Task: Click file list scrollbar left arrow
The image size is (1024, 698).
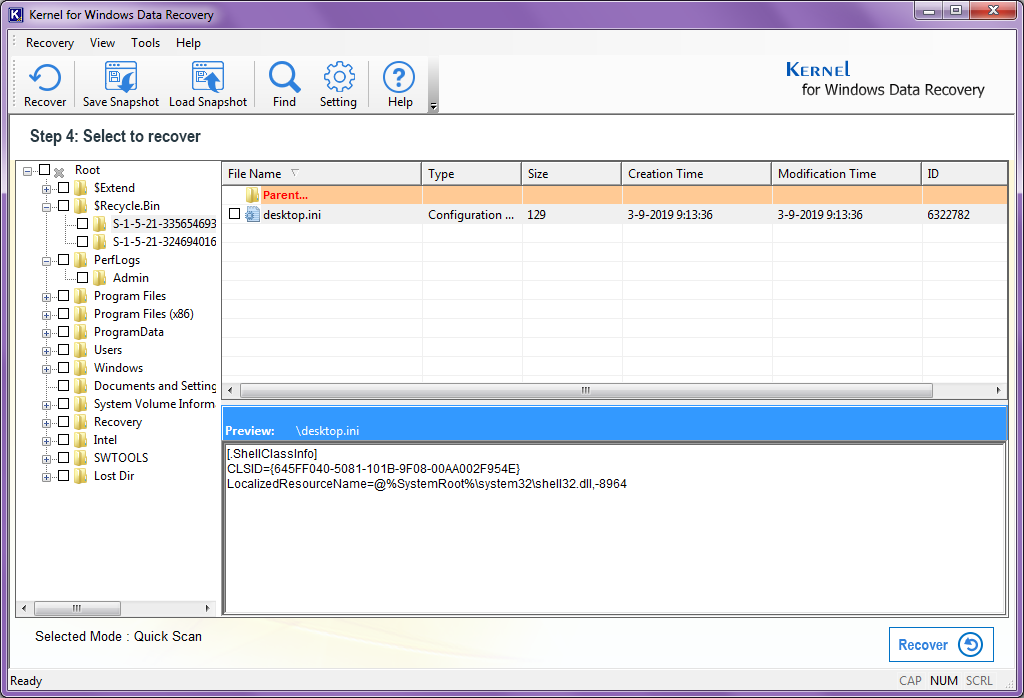Action: [230, 390]
